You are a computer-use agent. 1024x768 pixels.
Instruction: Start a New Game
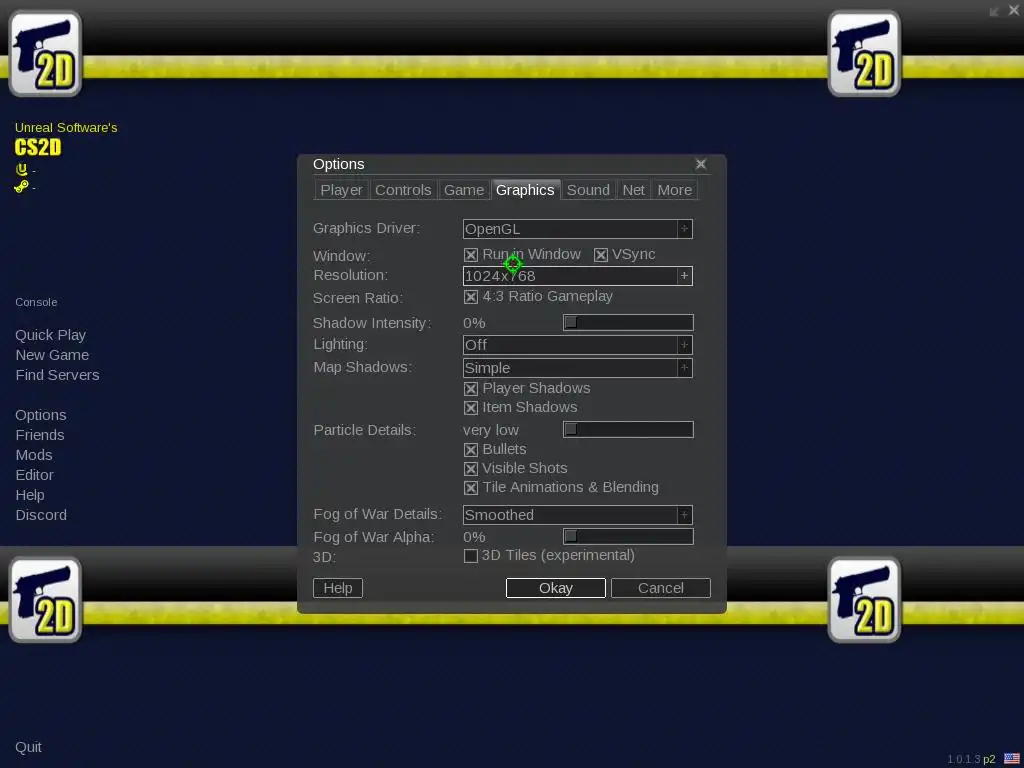click(52, 355)
